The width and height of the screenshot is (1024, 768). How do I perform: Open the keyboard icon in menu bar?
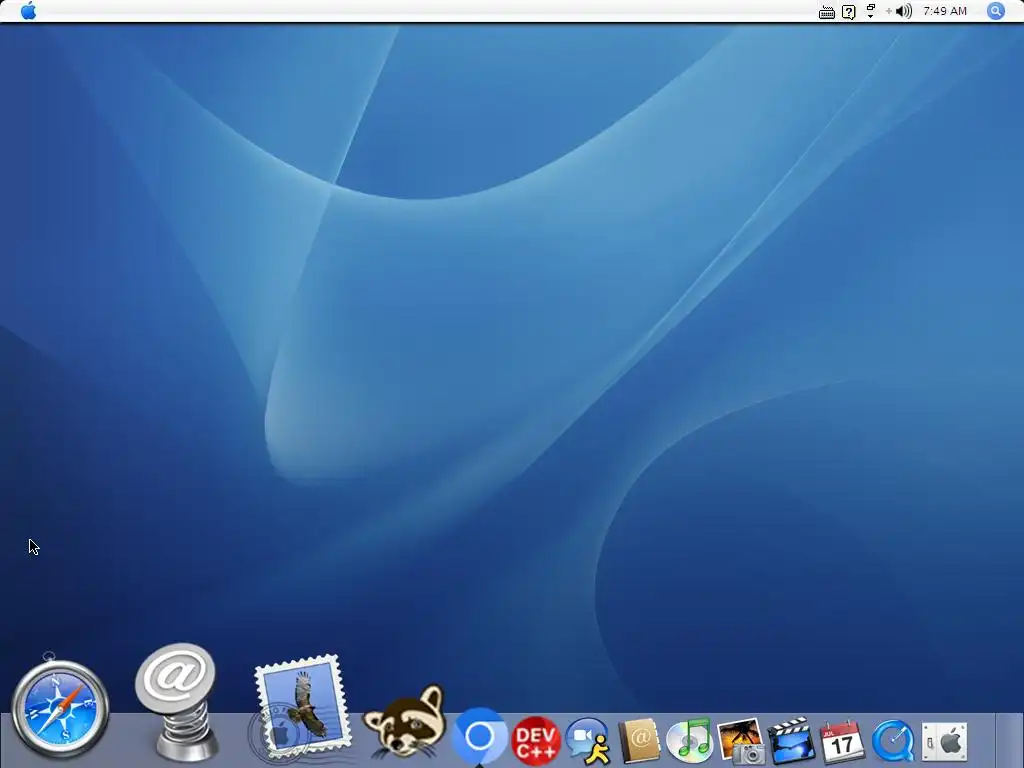(x=827, y=12)
